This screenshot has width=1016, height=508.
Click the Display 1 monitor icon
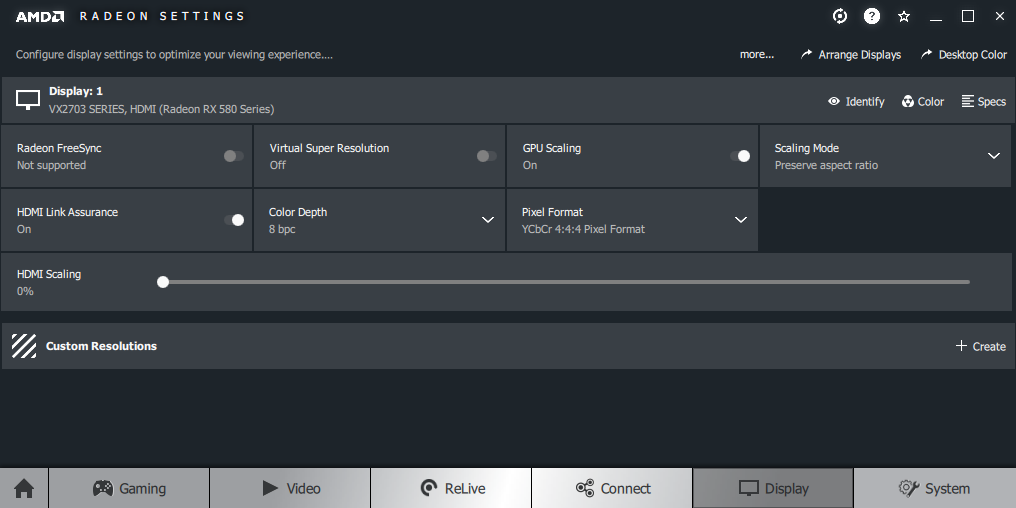(x=28, y=100)
